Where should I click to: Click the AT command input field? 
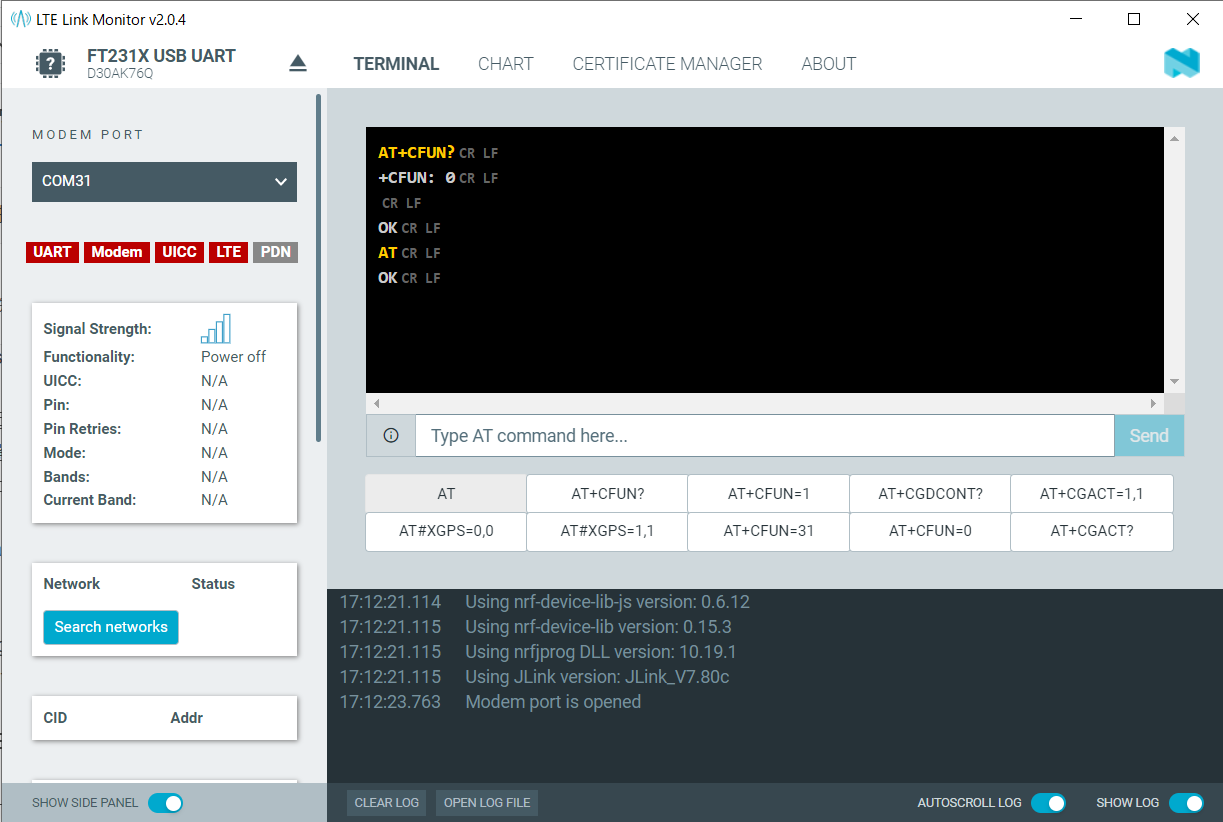(764, 436)
